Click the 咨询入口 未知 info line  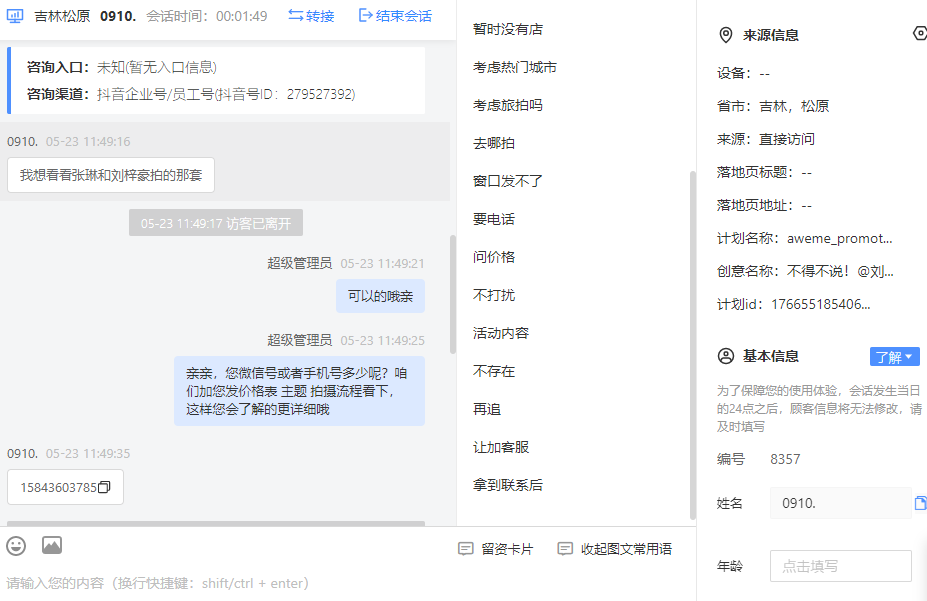(122, 67)
